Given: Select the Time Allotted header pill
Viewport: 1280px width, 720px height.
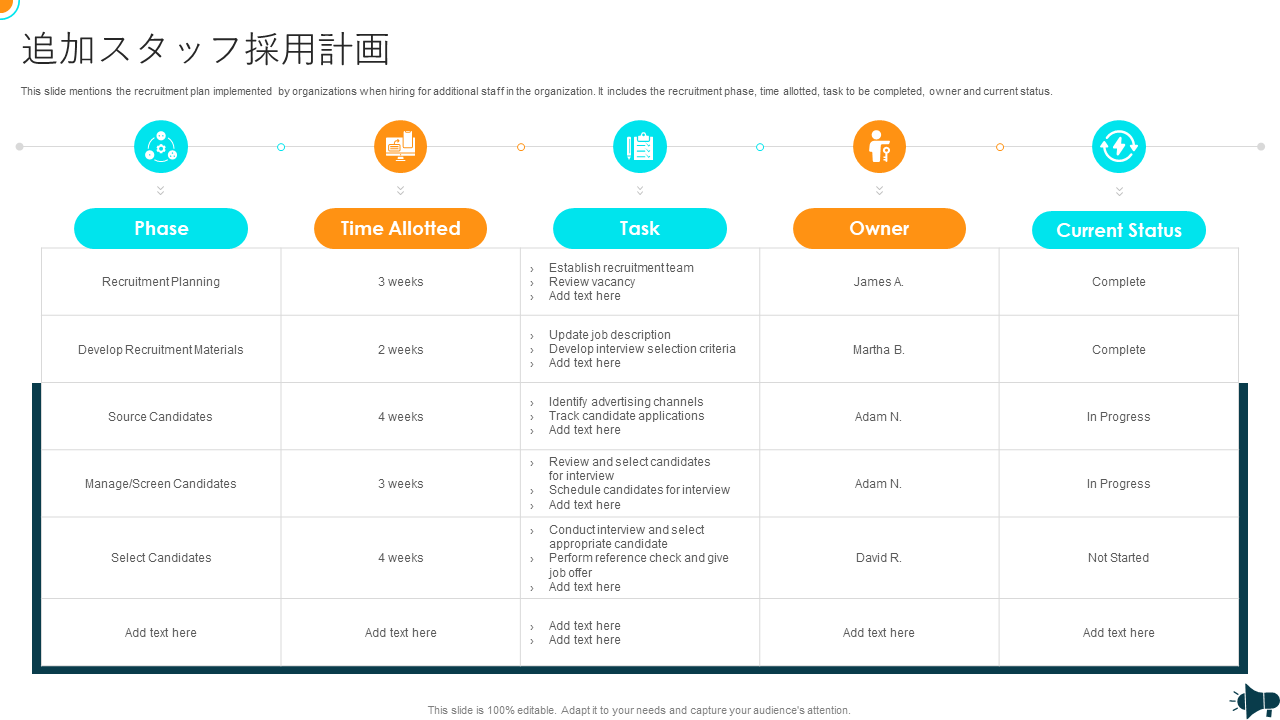Looking at the screenshot, I should click(x=400, y=228).
